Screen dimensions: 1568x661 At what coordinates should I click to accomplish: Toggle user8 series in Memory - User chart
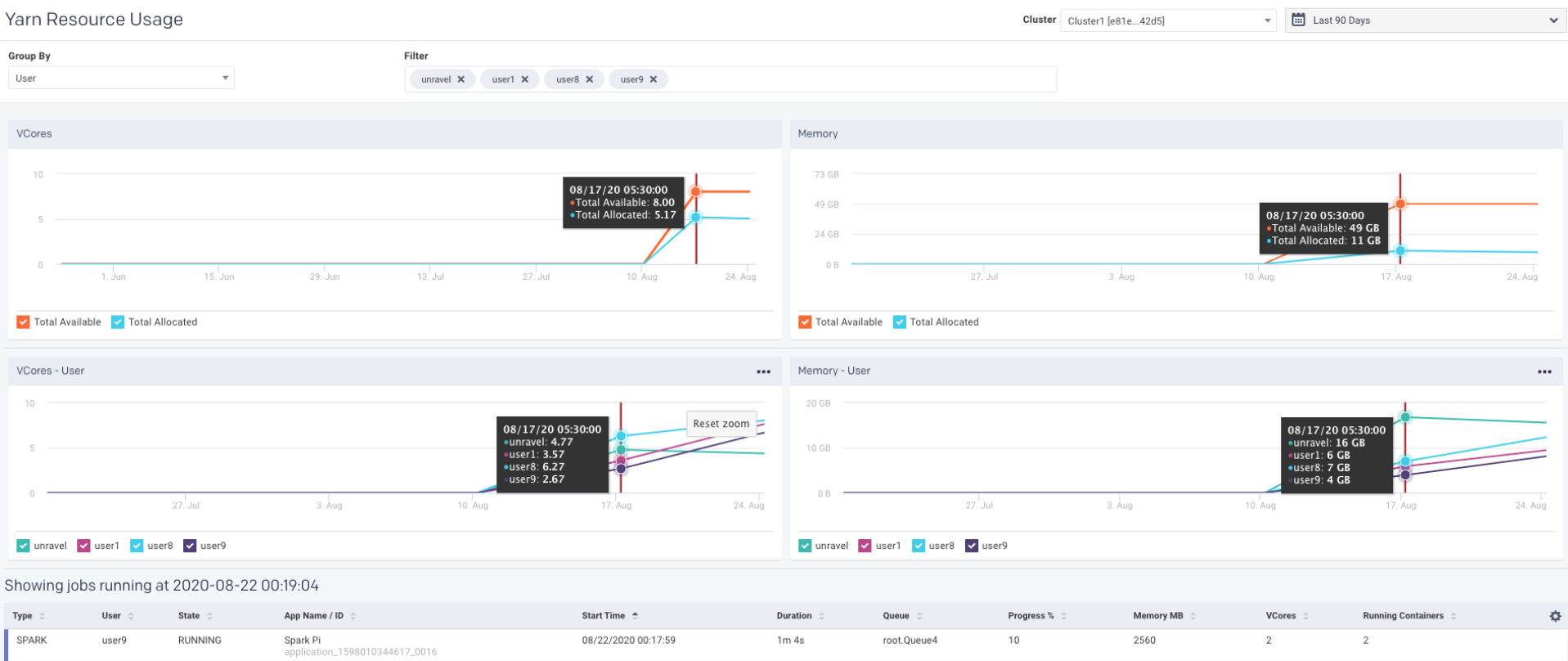[x=919, y=546]
